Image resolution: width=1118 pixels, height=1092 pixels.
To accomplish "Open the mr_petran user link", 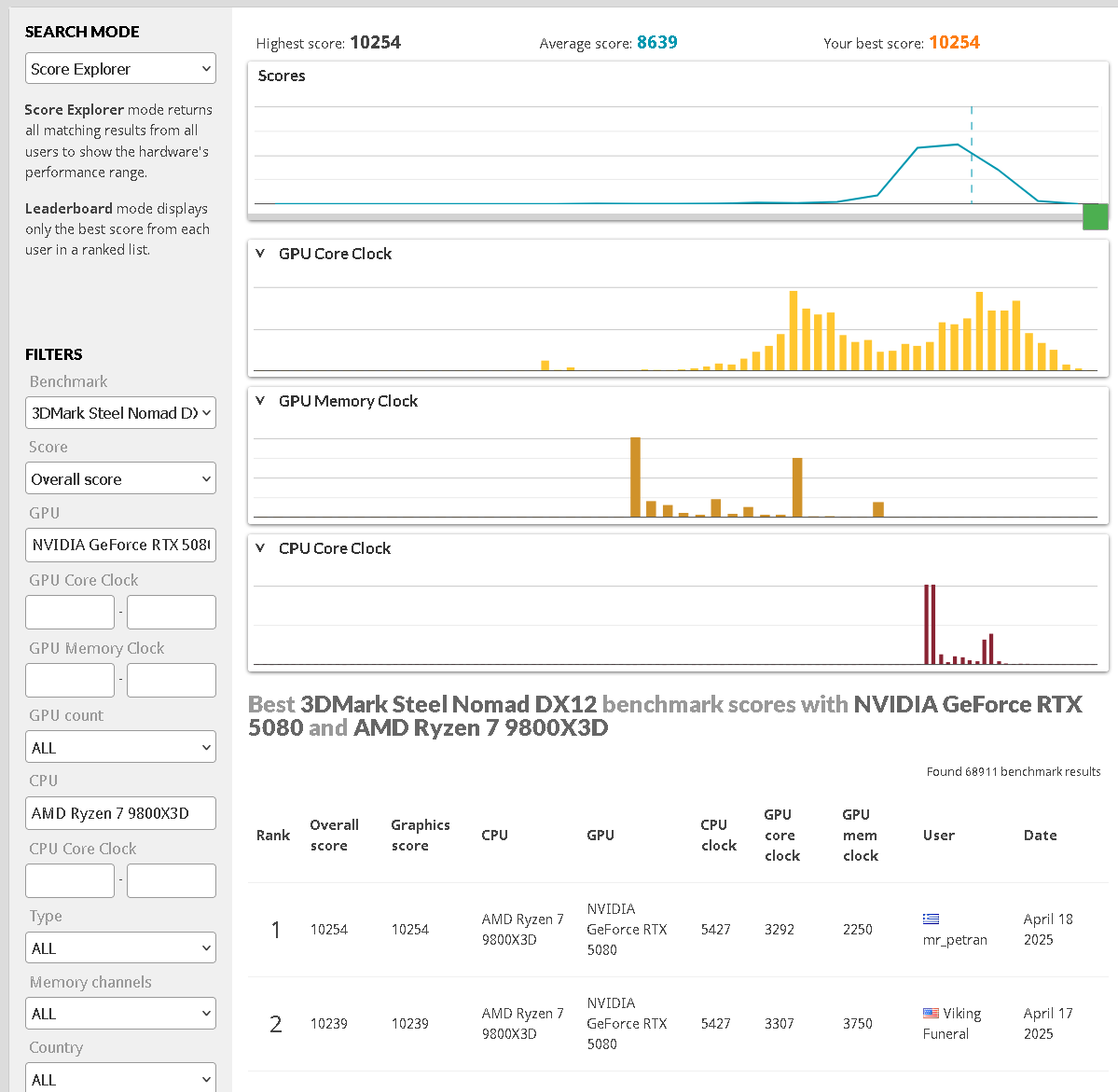I will 955,940.
